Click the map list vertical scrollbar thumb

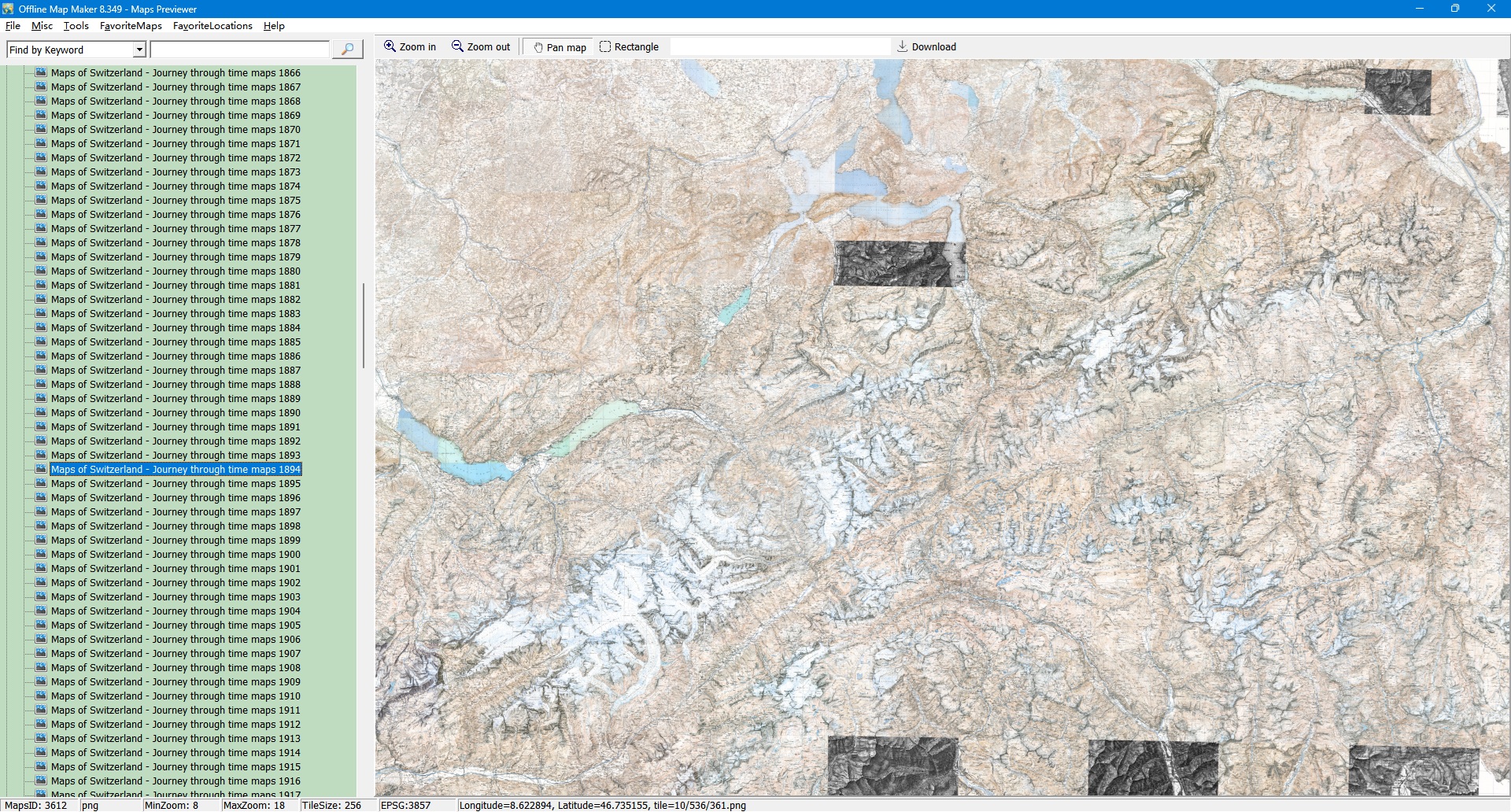(363, 326)
